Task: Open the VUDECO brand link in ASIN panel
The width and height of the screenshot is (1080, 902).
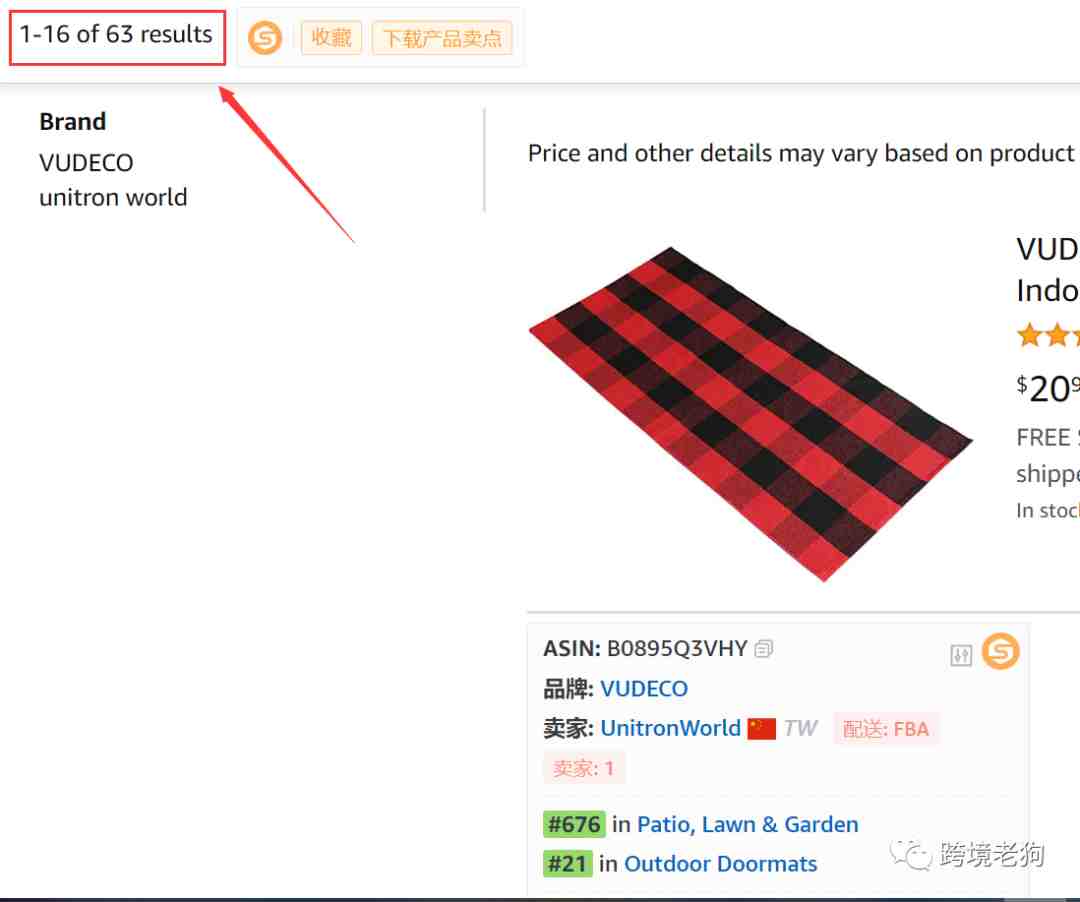Action: (x=644, y=689)
